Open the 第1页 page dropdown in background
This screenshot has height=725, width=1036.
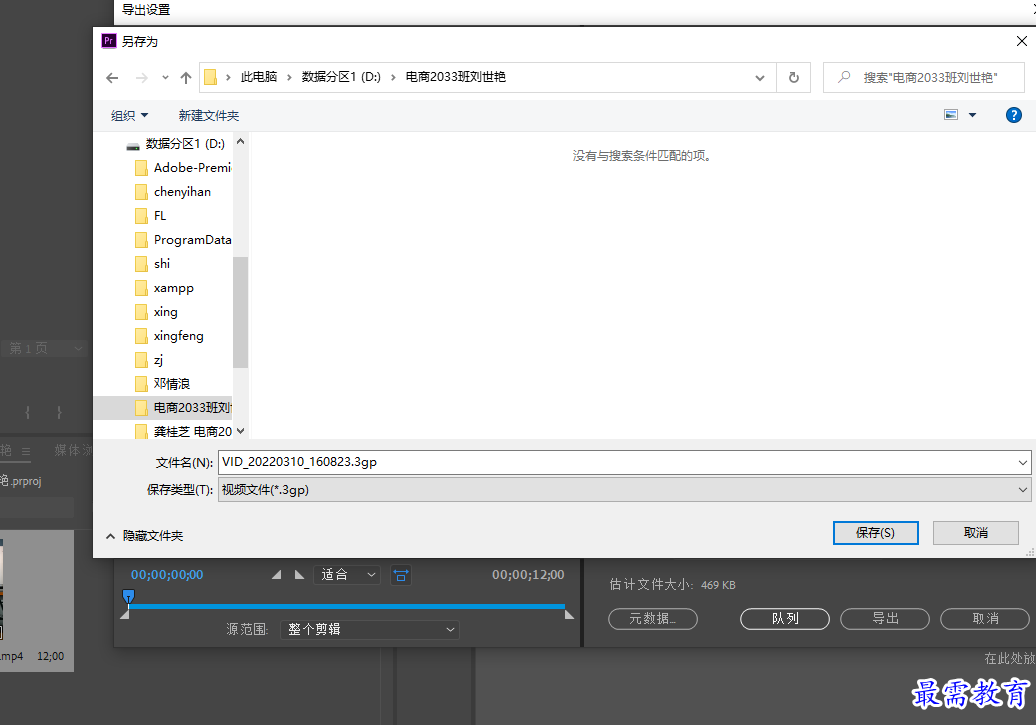(44, 348)
